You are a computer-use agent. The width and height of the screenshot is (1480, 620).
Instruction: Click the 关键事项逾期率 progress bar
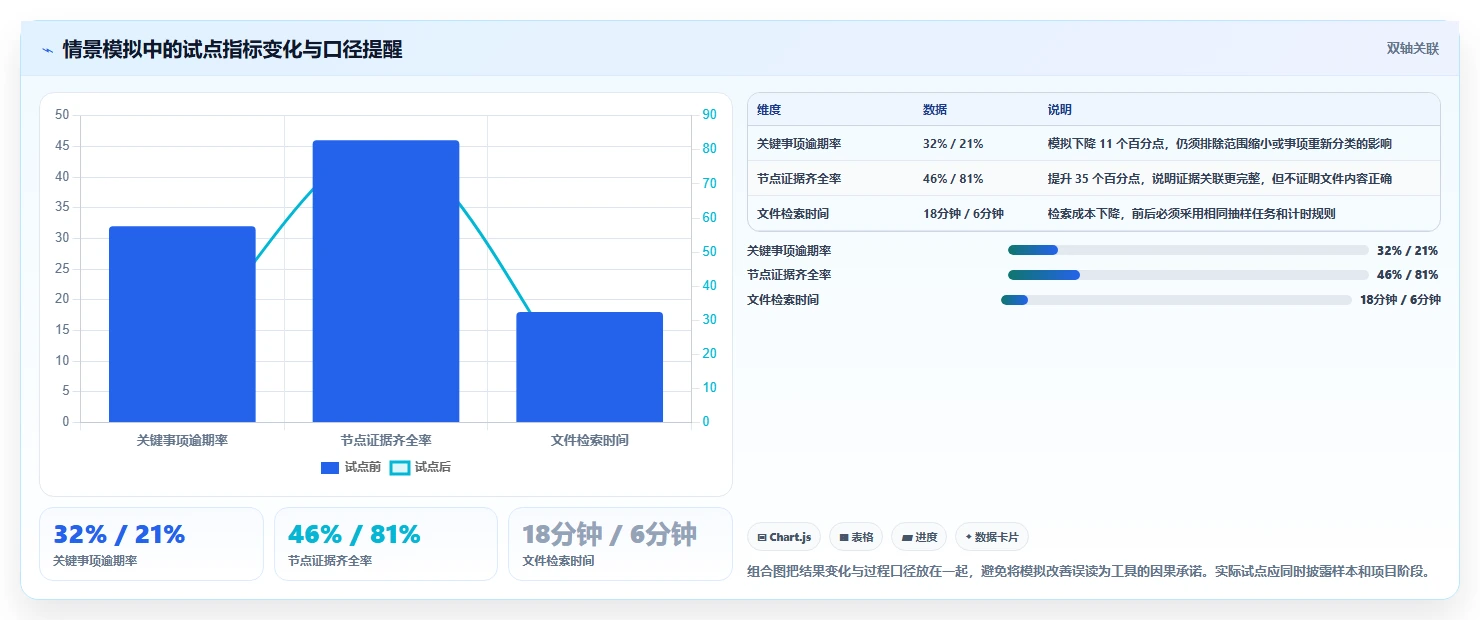click(1188, 250)
